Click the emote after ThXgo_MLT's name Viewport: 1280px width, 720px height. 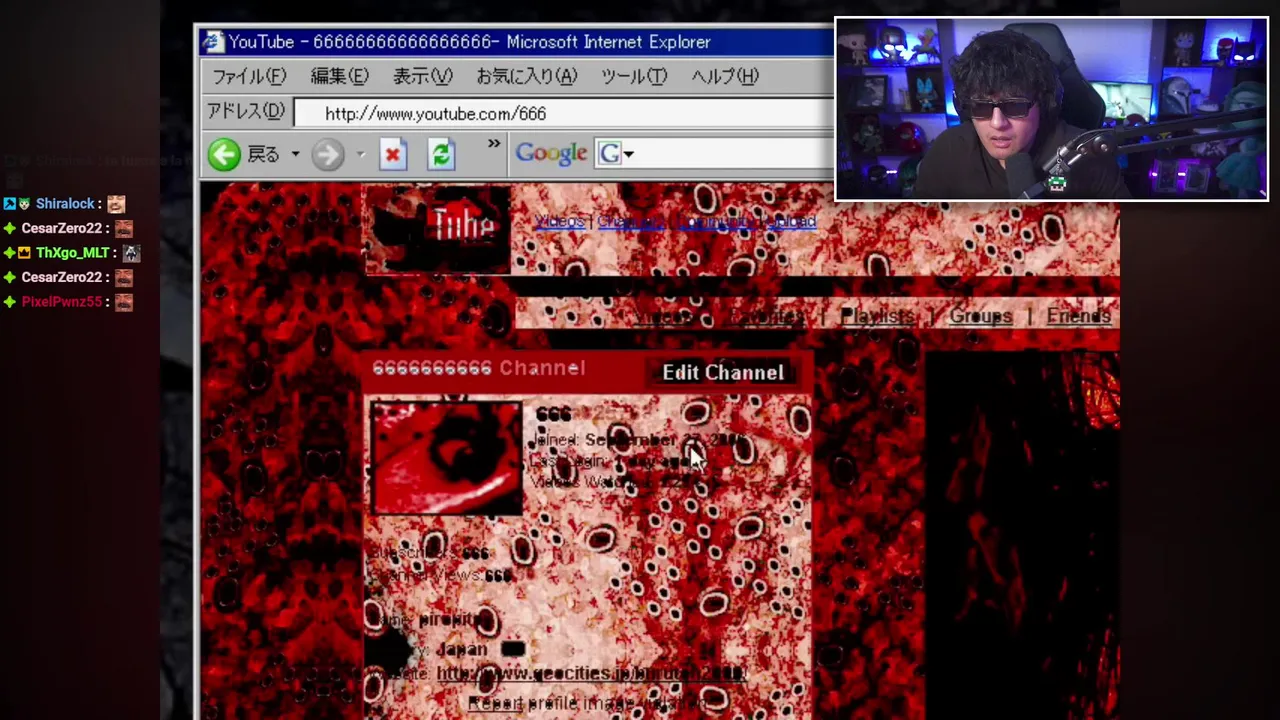pyautogui.click(x=131, y=253)
